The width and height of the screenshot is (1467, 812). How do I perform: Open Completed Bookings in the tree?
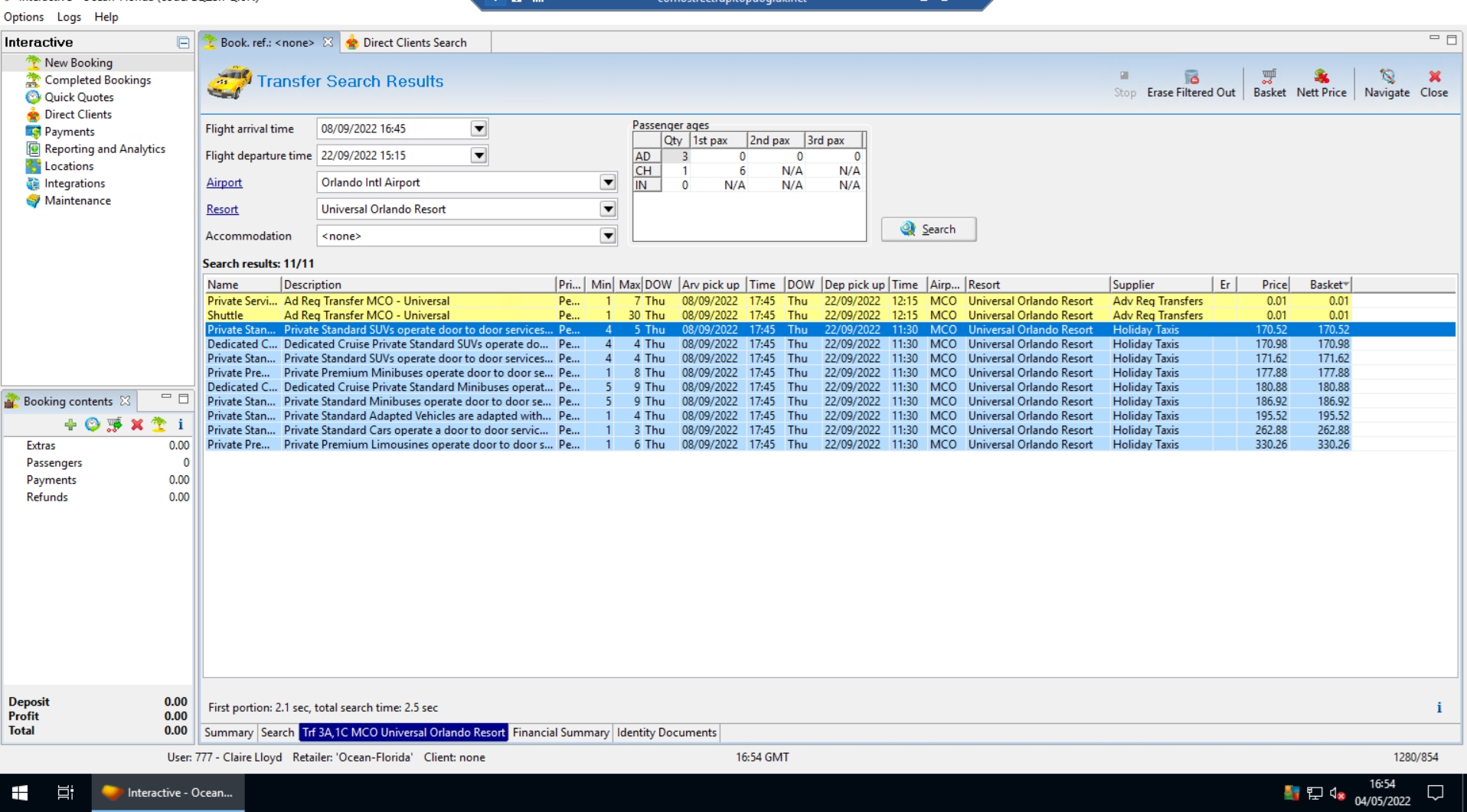point(97,80)
